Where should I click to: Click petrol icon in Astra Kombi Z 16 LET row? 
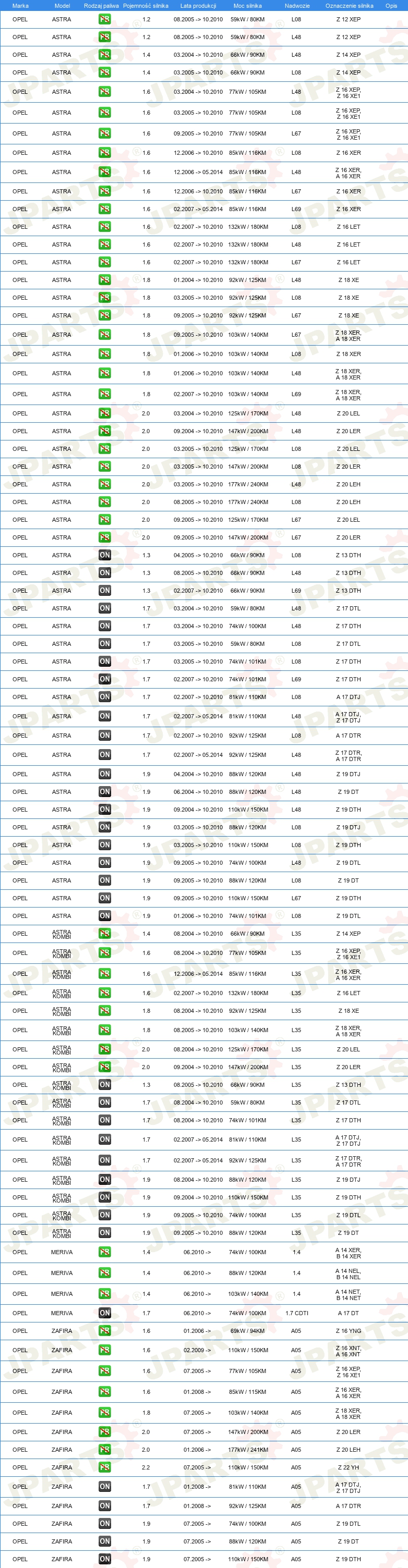pyautogui.click(x=105, y=993)
